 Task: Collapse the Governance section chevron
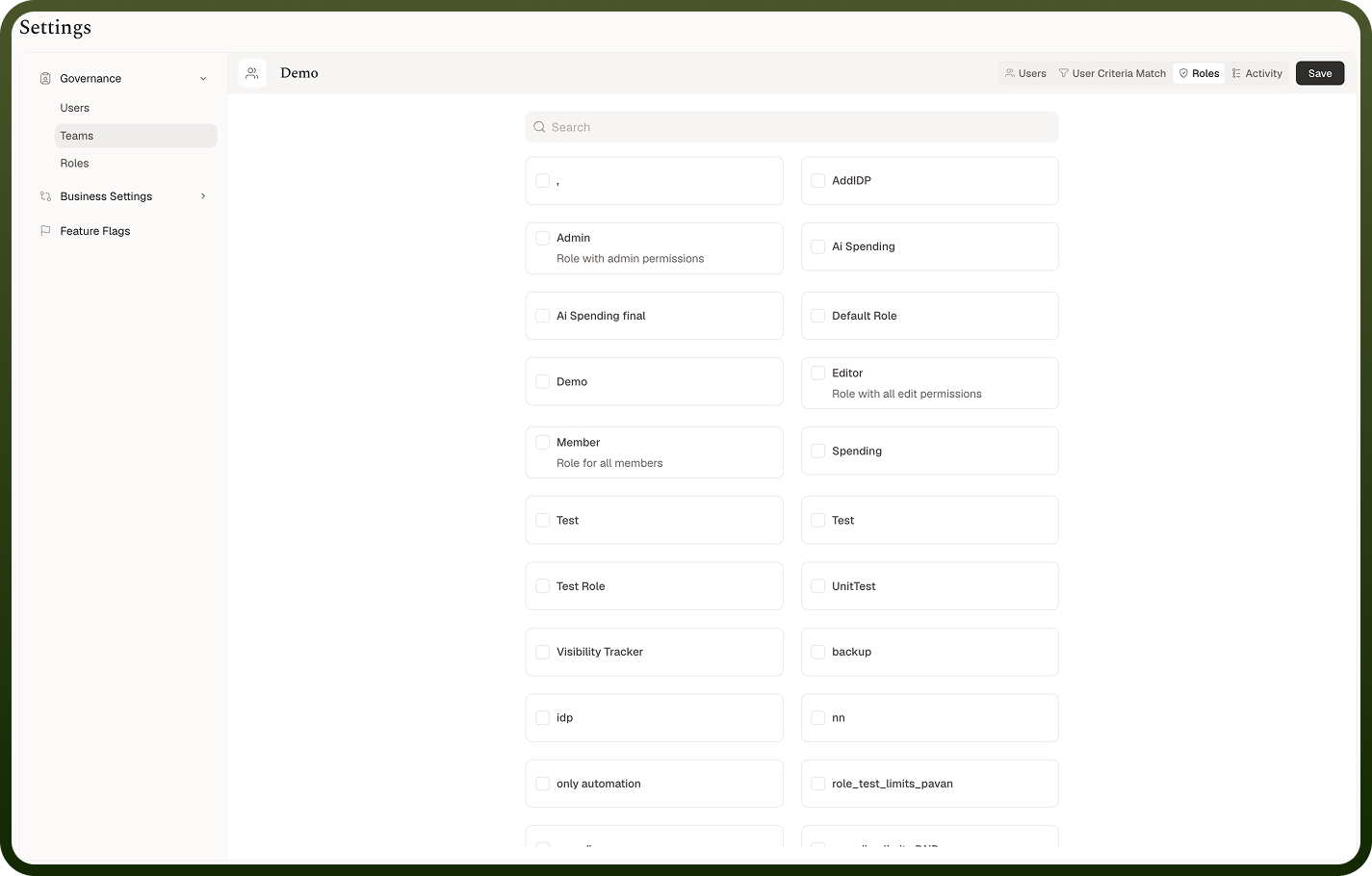pos(203,79)
